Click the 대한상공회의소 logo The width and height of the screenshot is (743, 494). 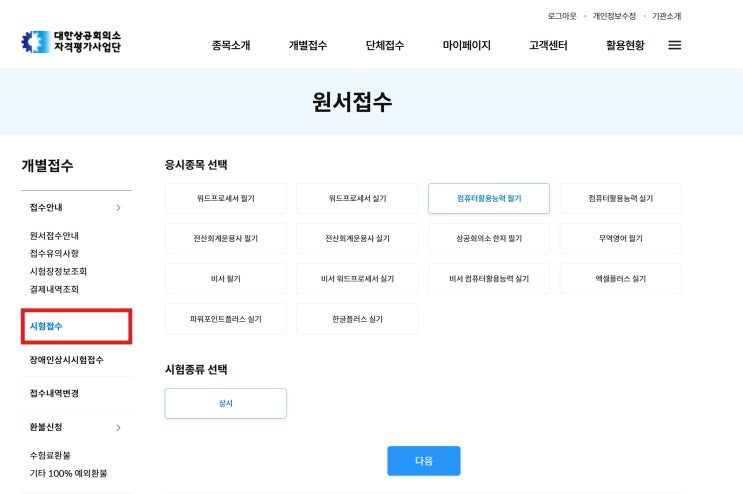click(71, 42)
